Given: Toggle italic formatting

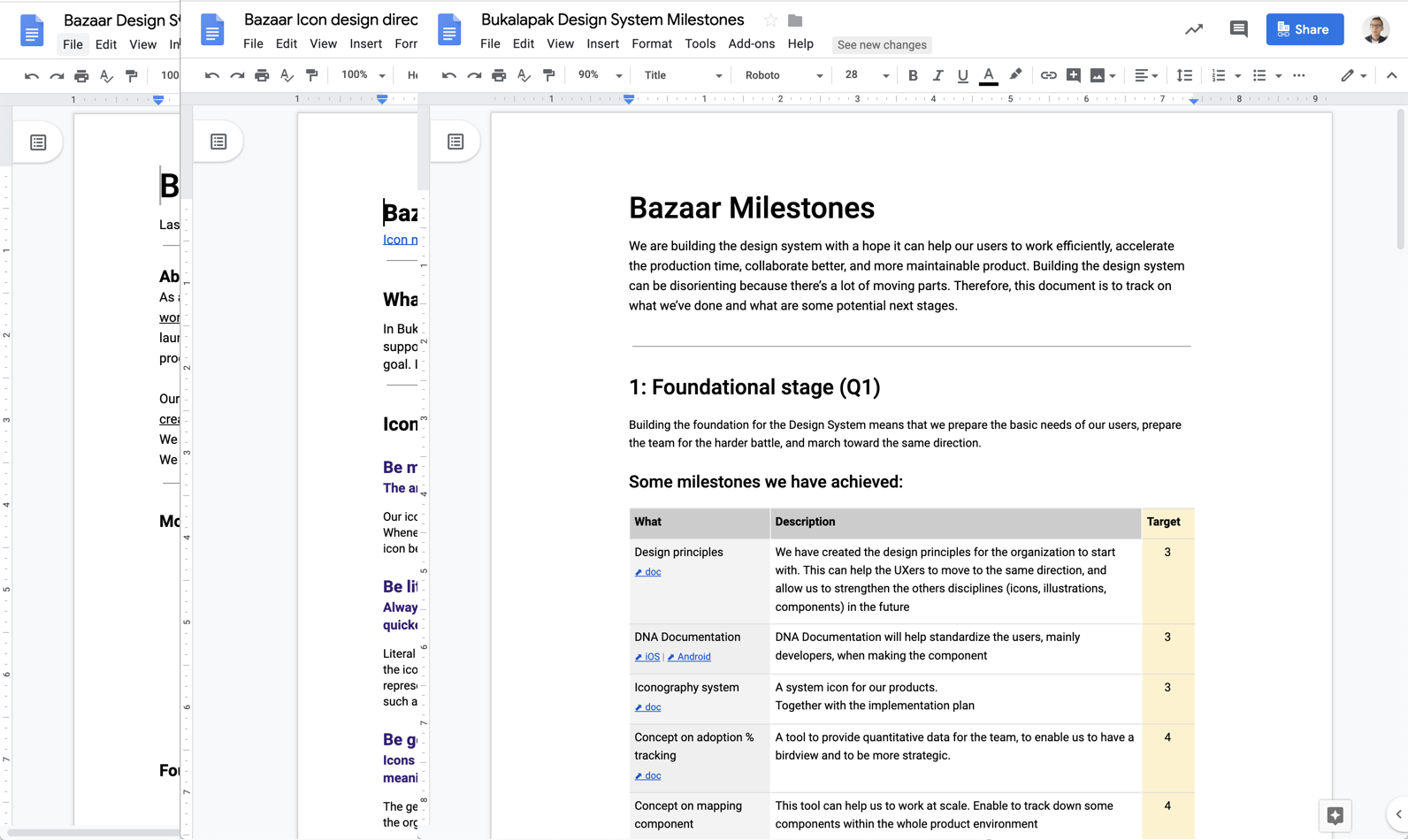Looking at the screenshot, I should pyautogui.click(x=937, y=75).
